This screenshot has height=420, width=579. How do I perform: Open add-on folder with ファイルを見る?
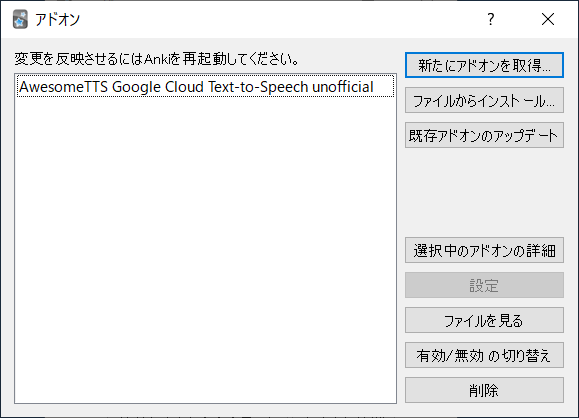(484, 320)
